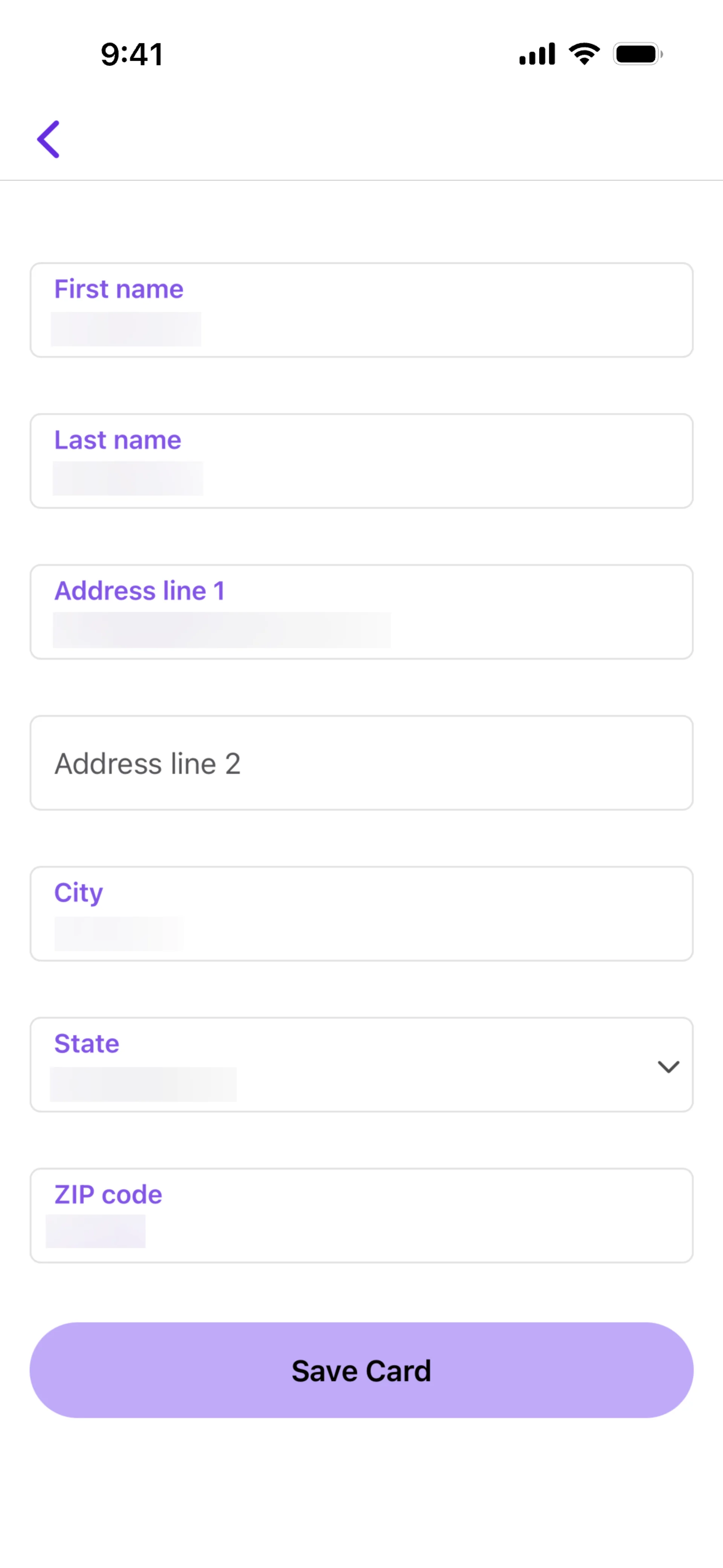Click the blurred last name value
Image resolution: width=723 pixels, height=1568 pixels.
pyautogui.click(x=128, y=478)
